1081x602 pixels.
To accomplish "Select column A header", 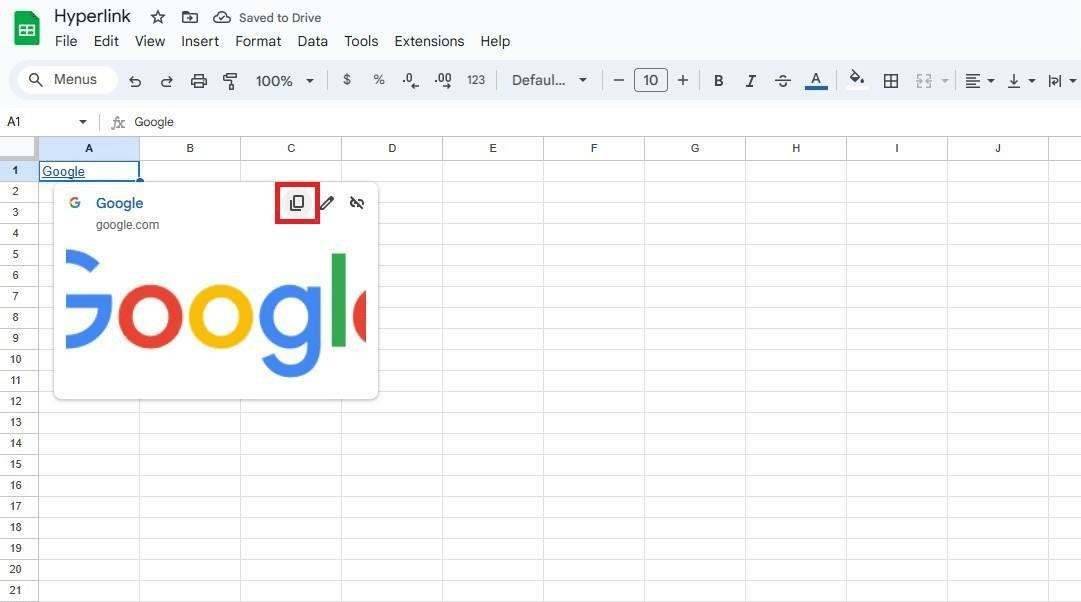I will (89, 148).
